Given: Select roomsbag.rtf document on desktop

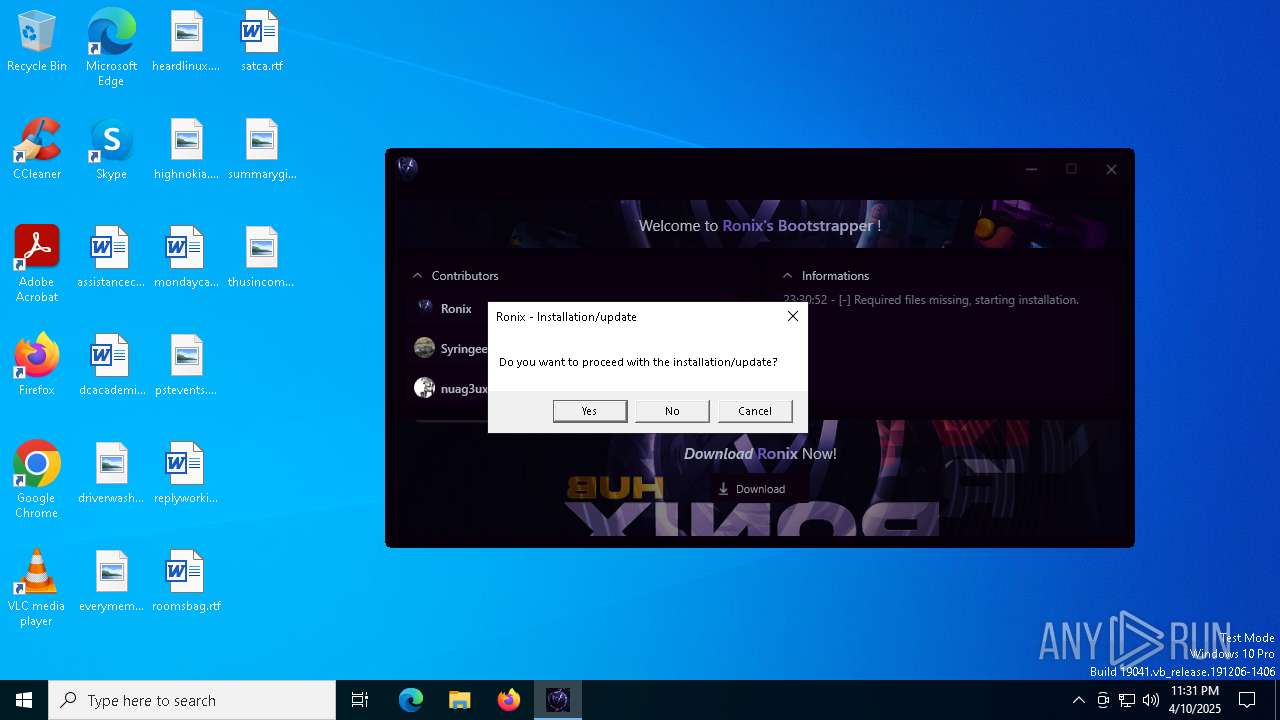Looking at the screenshot, I should 186,582.
